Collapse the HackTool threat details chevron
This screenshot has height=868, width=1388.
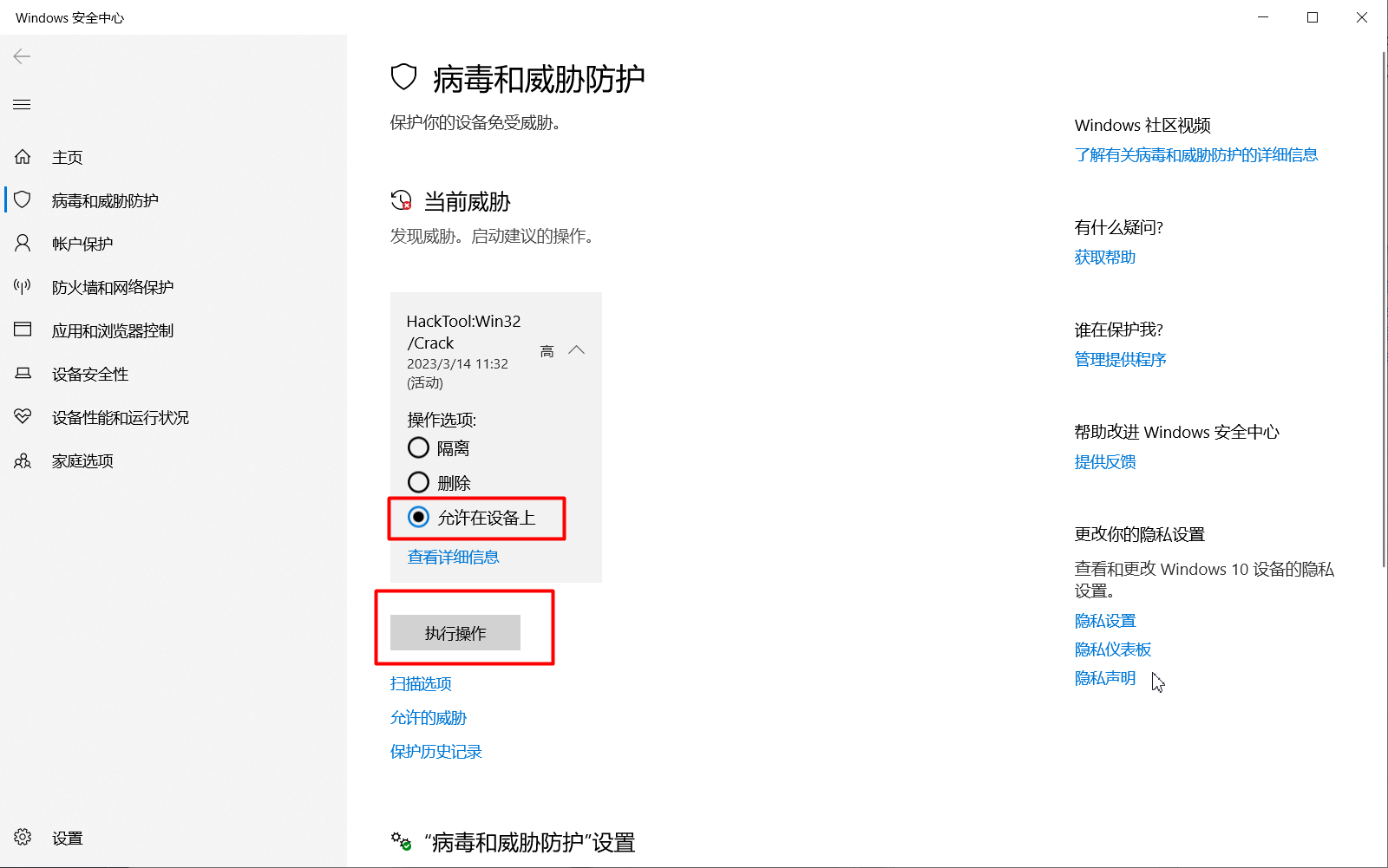click(576, 349)
